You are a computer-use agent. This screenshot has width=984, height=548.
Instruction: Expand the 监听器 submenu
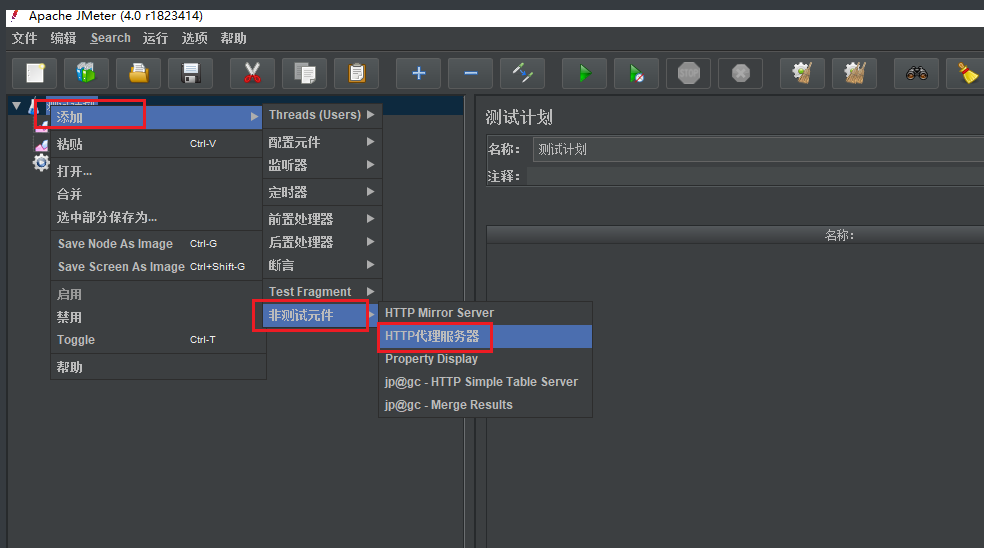pos(322,166)
